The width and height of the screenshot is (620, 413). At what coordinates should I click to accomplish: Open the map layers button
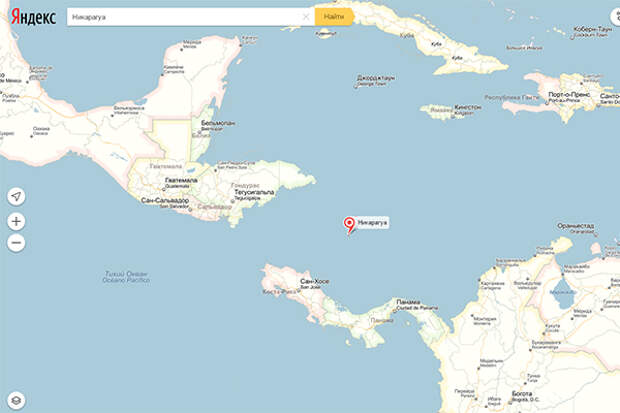click(x=16, y=400)
